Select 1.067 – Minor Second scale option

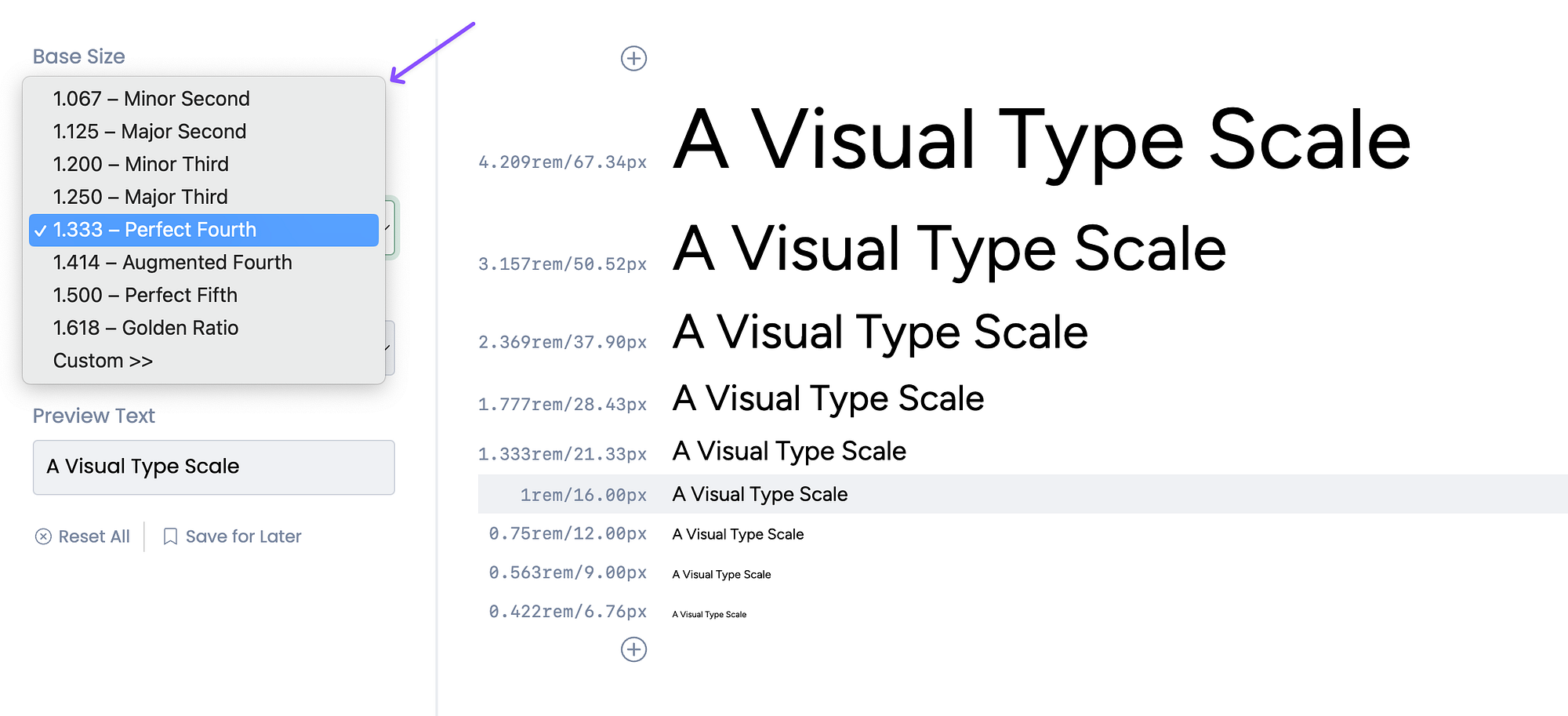204,99
